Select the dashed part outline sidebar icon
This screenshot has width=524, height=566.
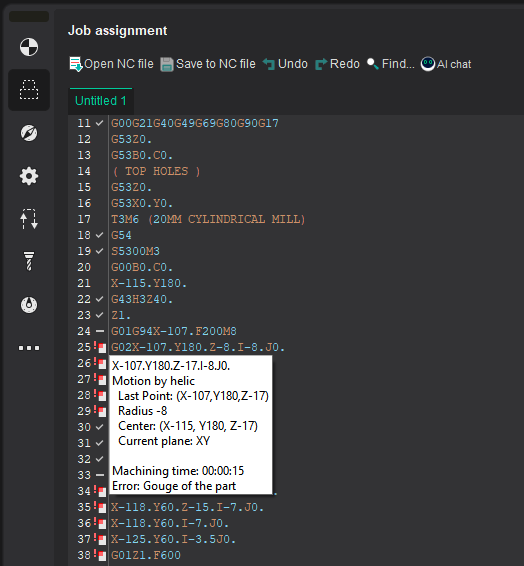29,90
